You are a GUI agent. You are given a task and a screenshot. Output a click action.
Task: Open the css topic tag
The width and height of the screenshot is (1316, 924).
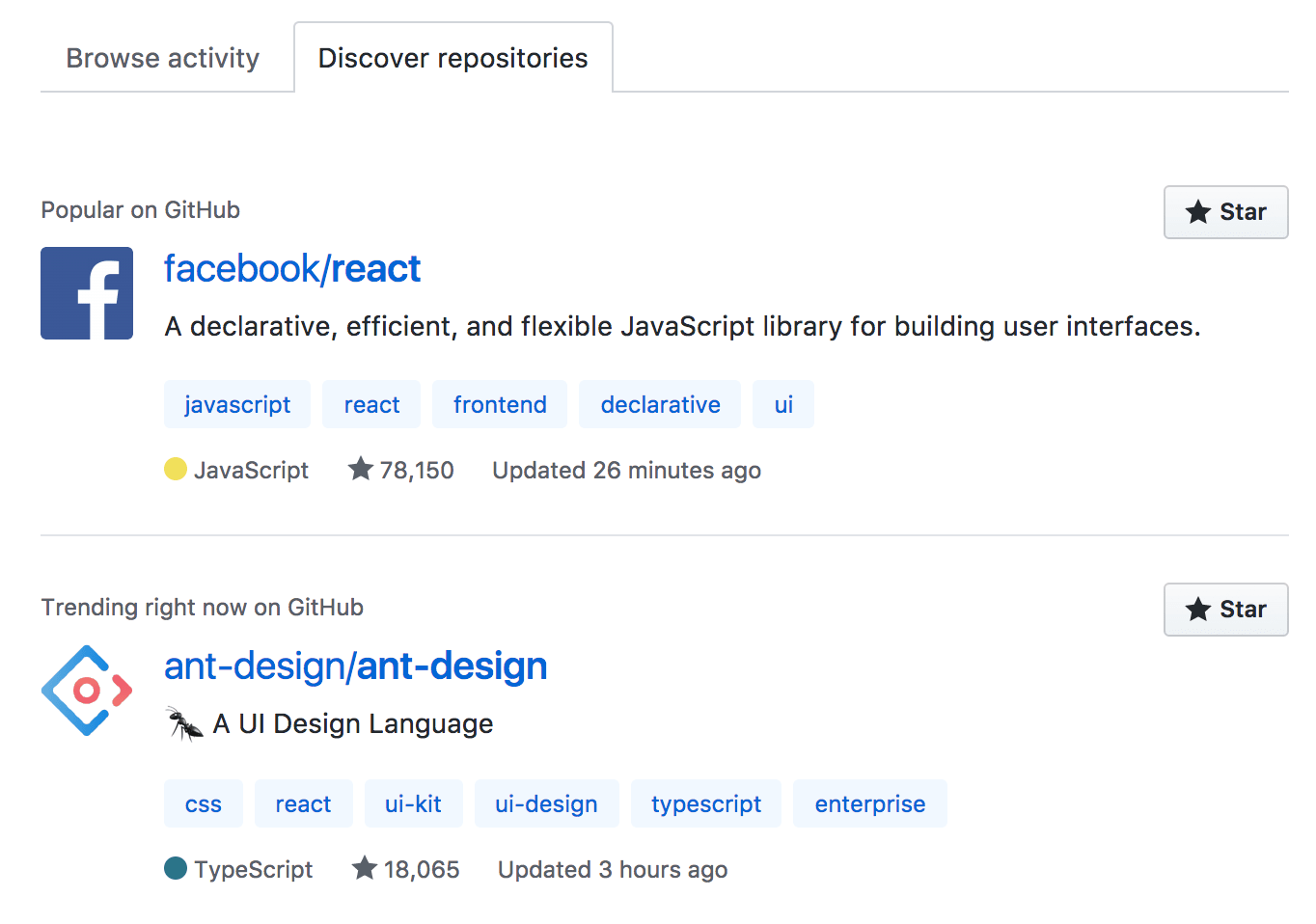coord(204,804)
